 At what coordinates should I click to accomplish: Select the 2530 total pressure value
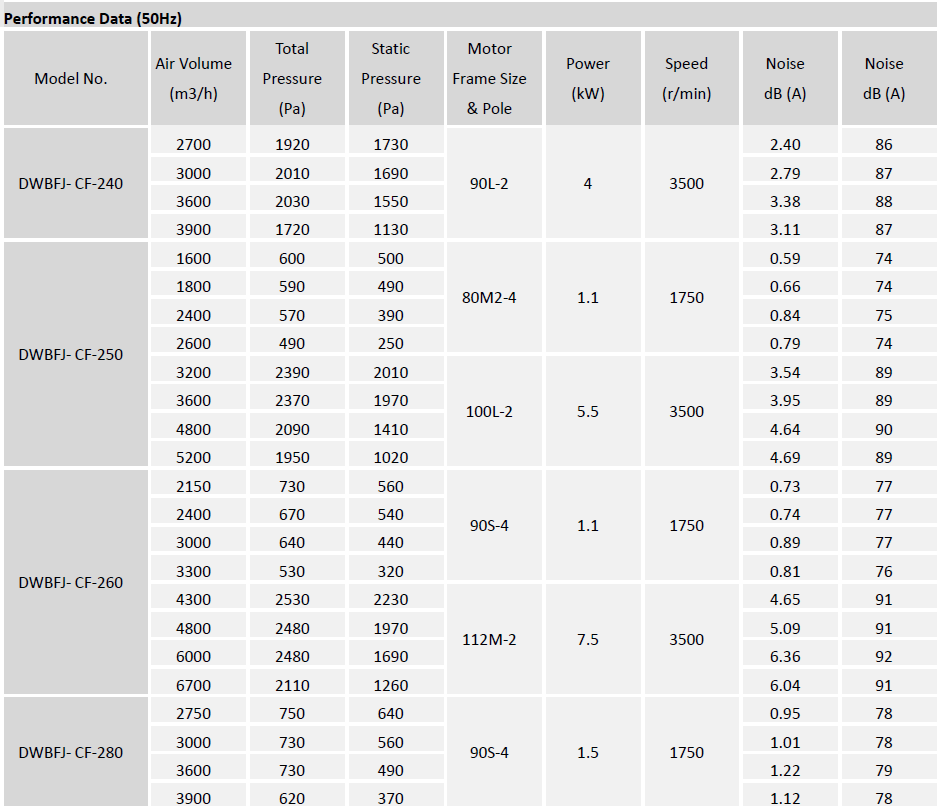292,600
